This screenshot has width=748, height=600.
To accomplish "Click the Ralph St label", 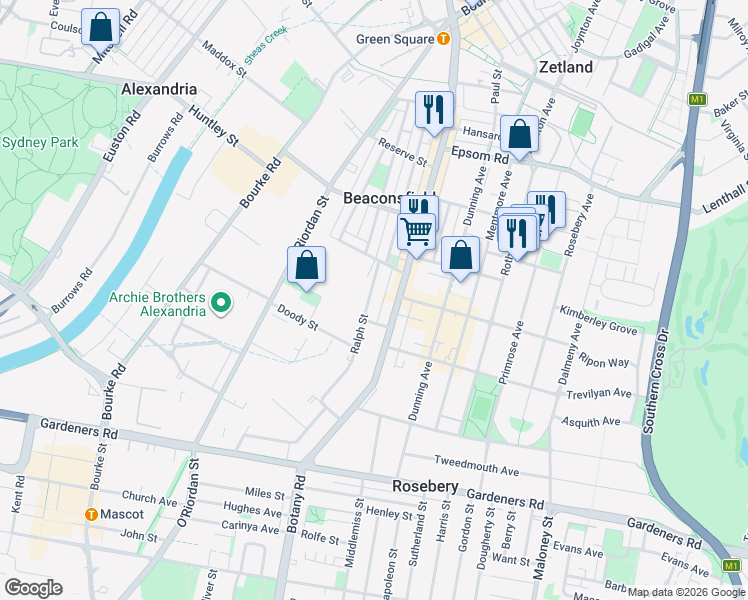I will [359, 334].
